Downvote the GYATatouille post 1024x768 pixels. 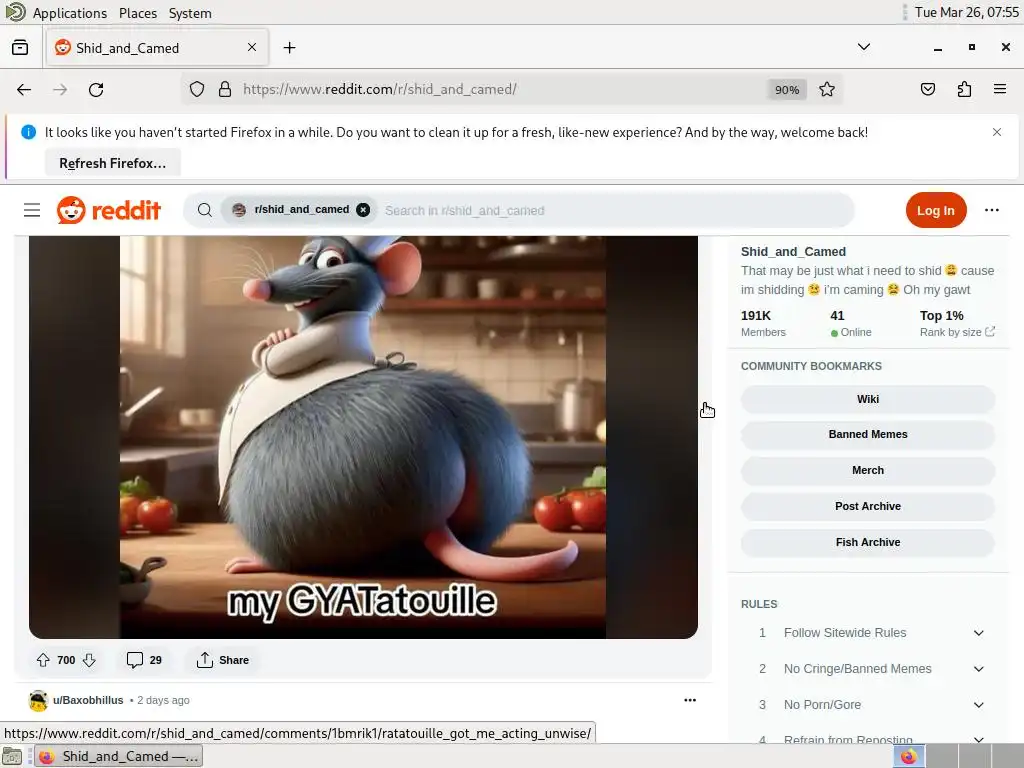(x=89, y=660)
